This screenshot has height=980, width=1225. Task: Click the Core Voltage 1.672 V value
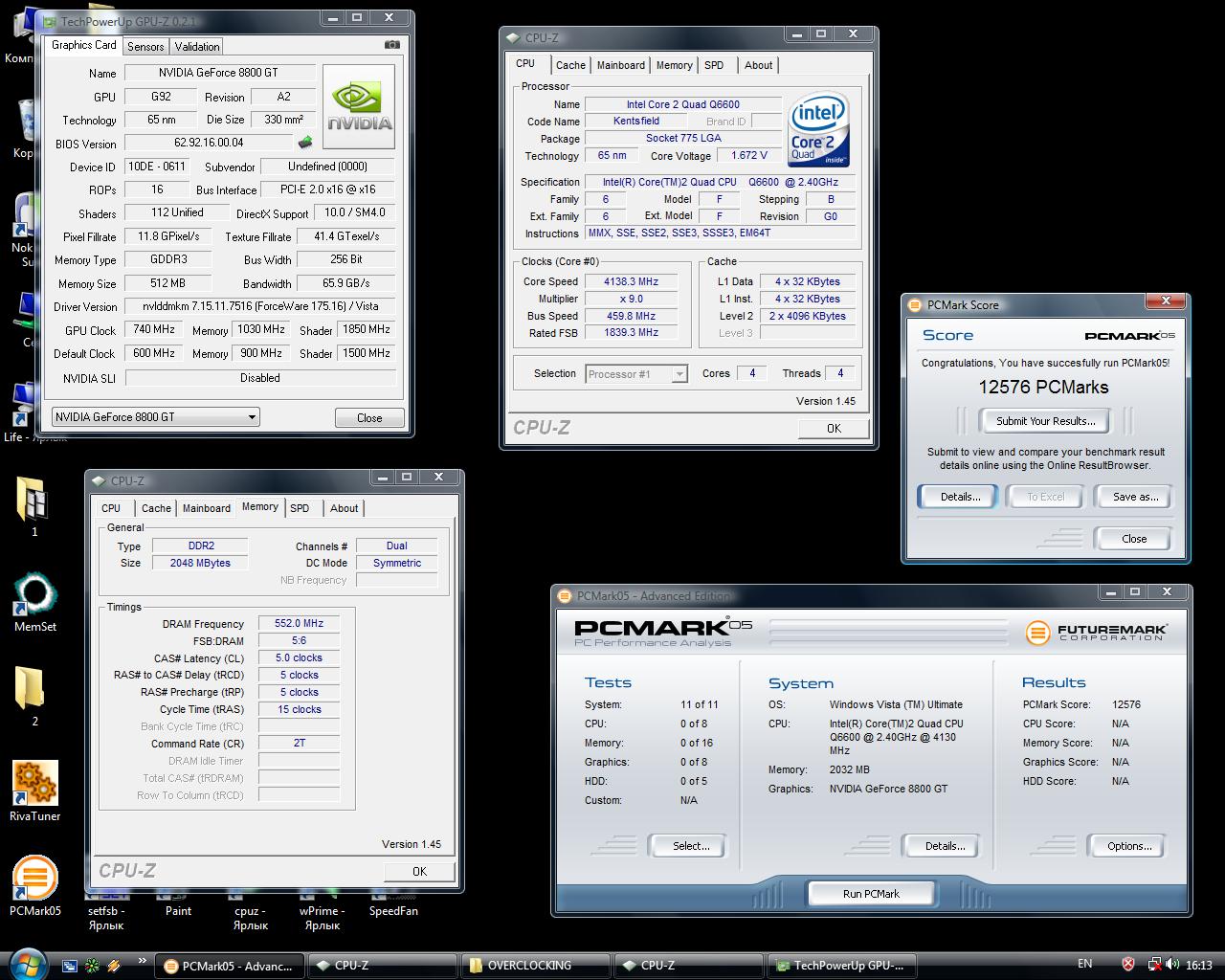749,155
